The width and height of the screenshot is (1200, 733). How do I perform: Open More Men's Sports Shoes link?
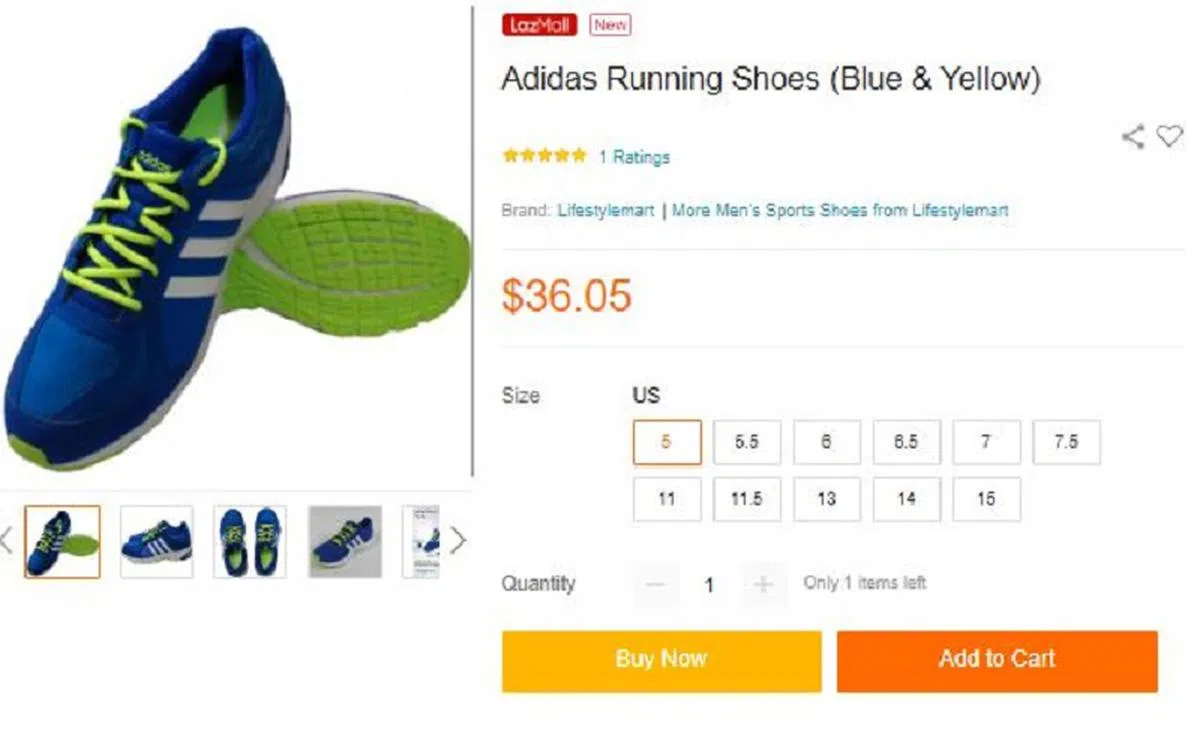tap(840, 211)
